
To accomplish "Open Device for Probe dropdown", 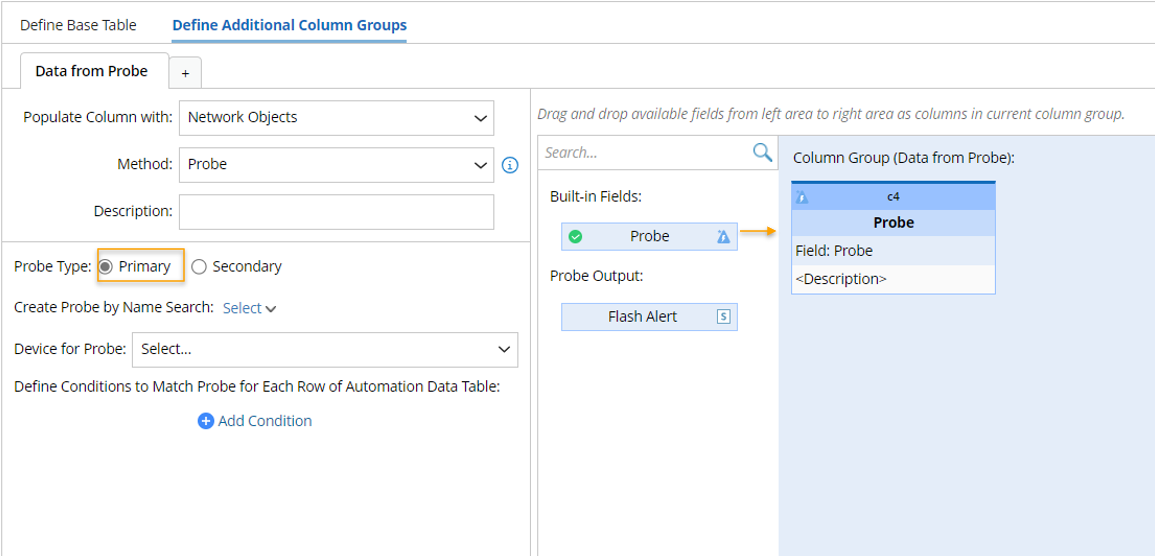I will point(325,349).
